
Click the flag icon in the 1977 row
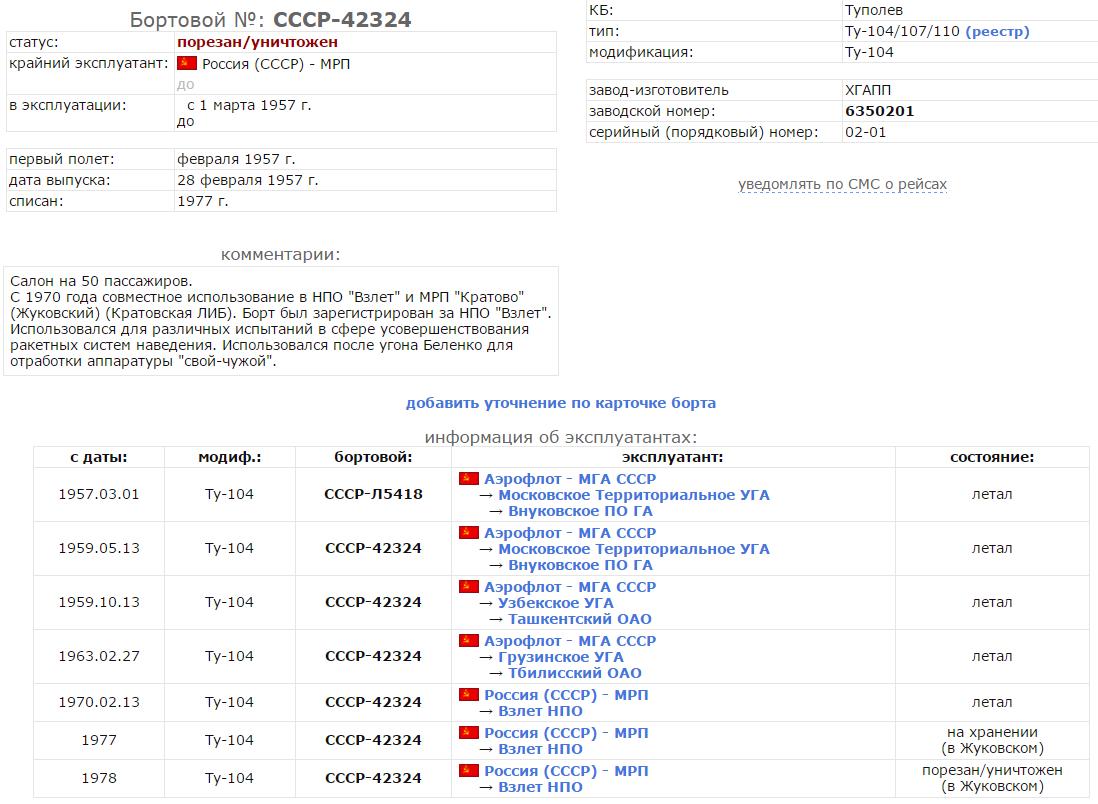[x=468, y=733]
